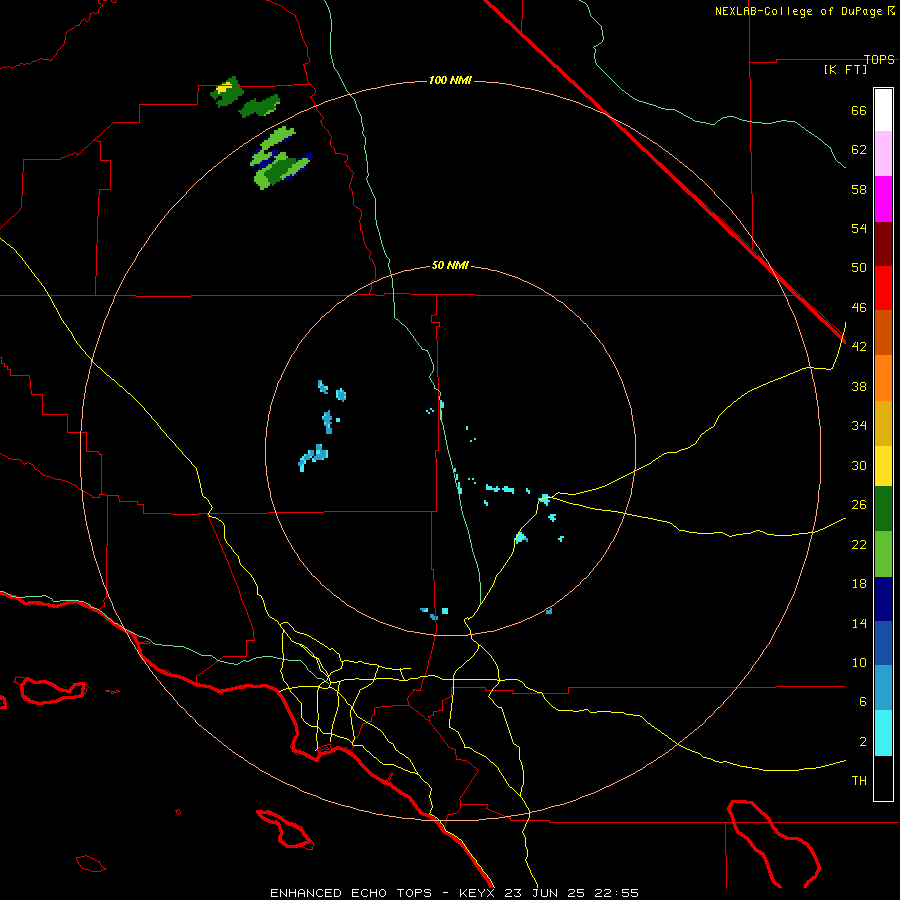The height and width of the screenshot is (900, 900).
Task: Click the 100 NMI range ring label
Action: click(450, 80)
